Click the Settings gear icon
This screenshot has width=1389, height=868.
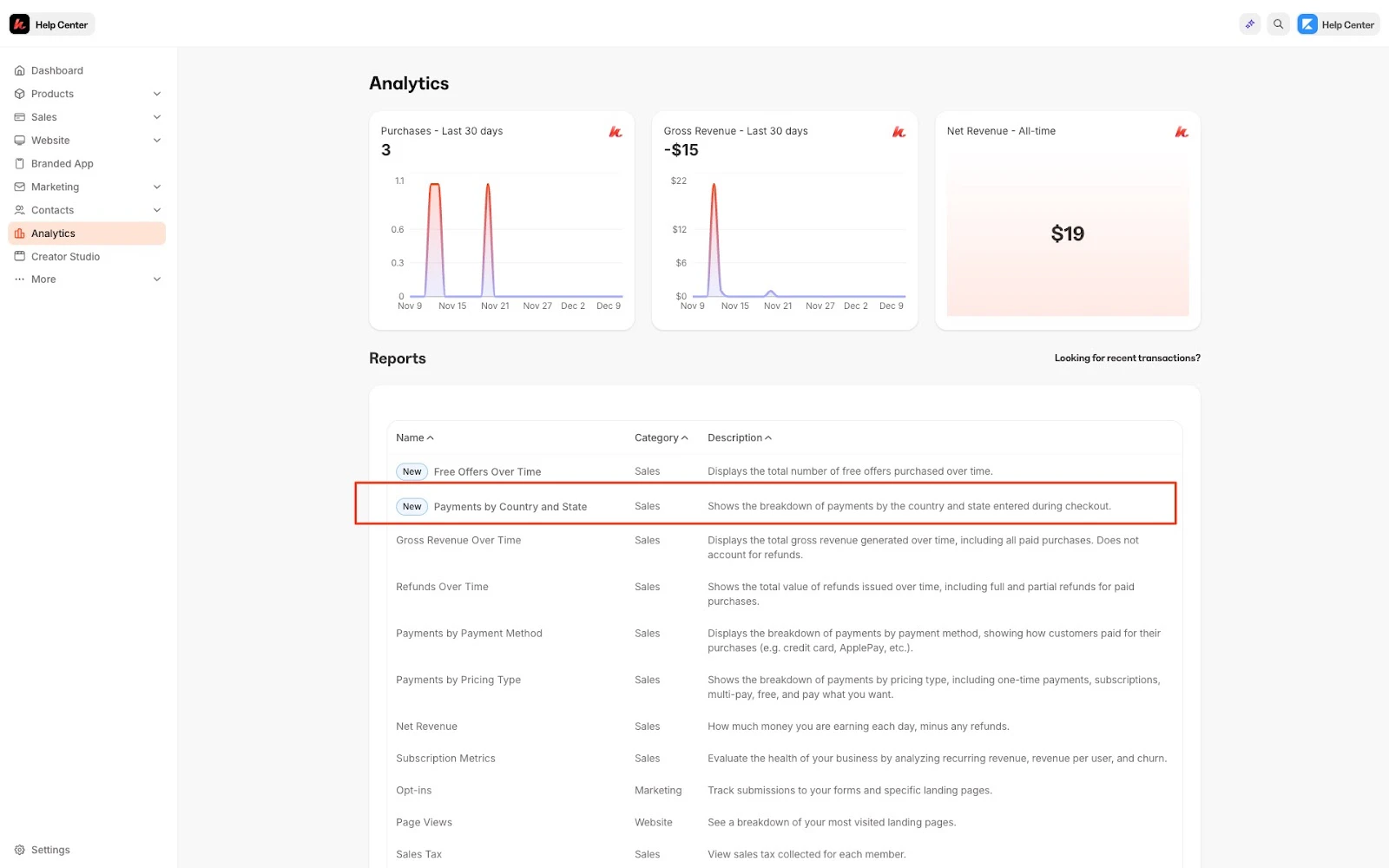19,850
